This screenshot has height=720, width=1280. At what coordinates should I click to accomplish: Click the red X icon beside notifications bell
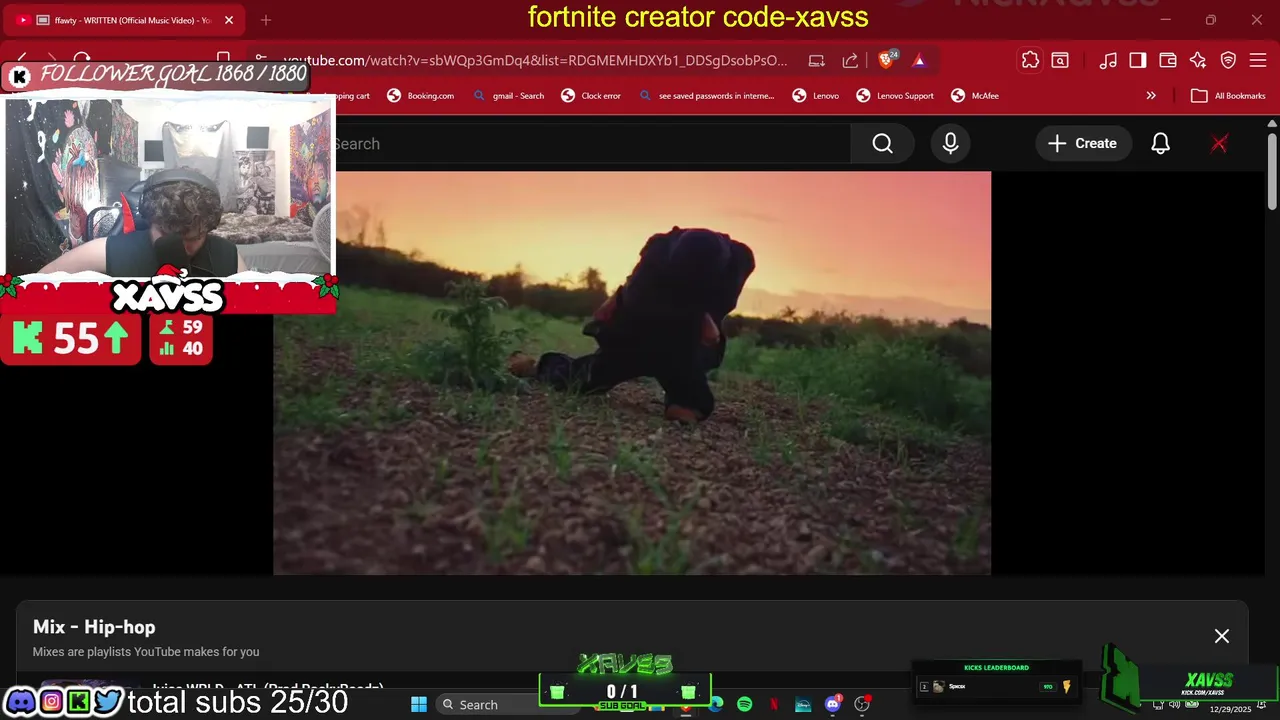click(x=1219, y=144)
